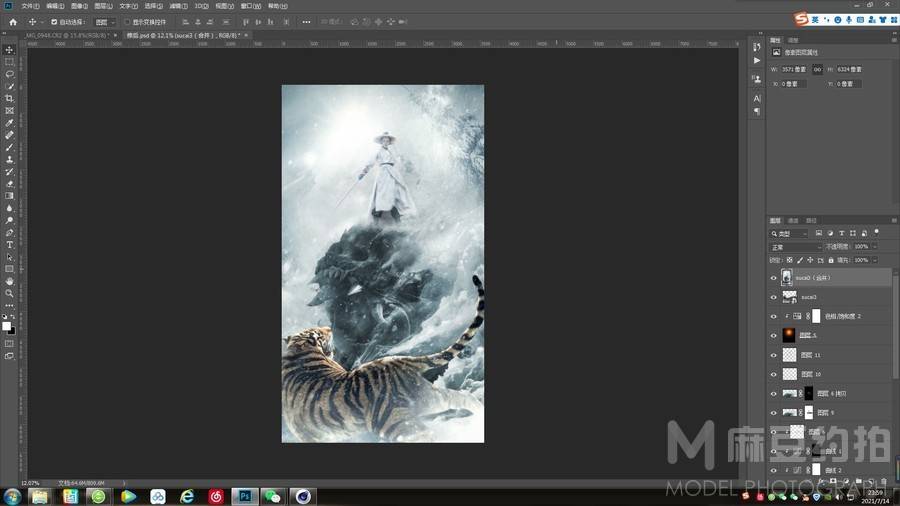Select the Gradient tool
The image size is (900, 506).
coord(9,196)
